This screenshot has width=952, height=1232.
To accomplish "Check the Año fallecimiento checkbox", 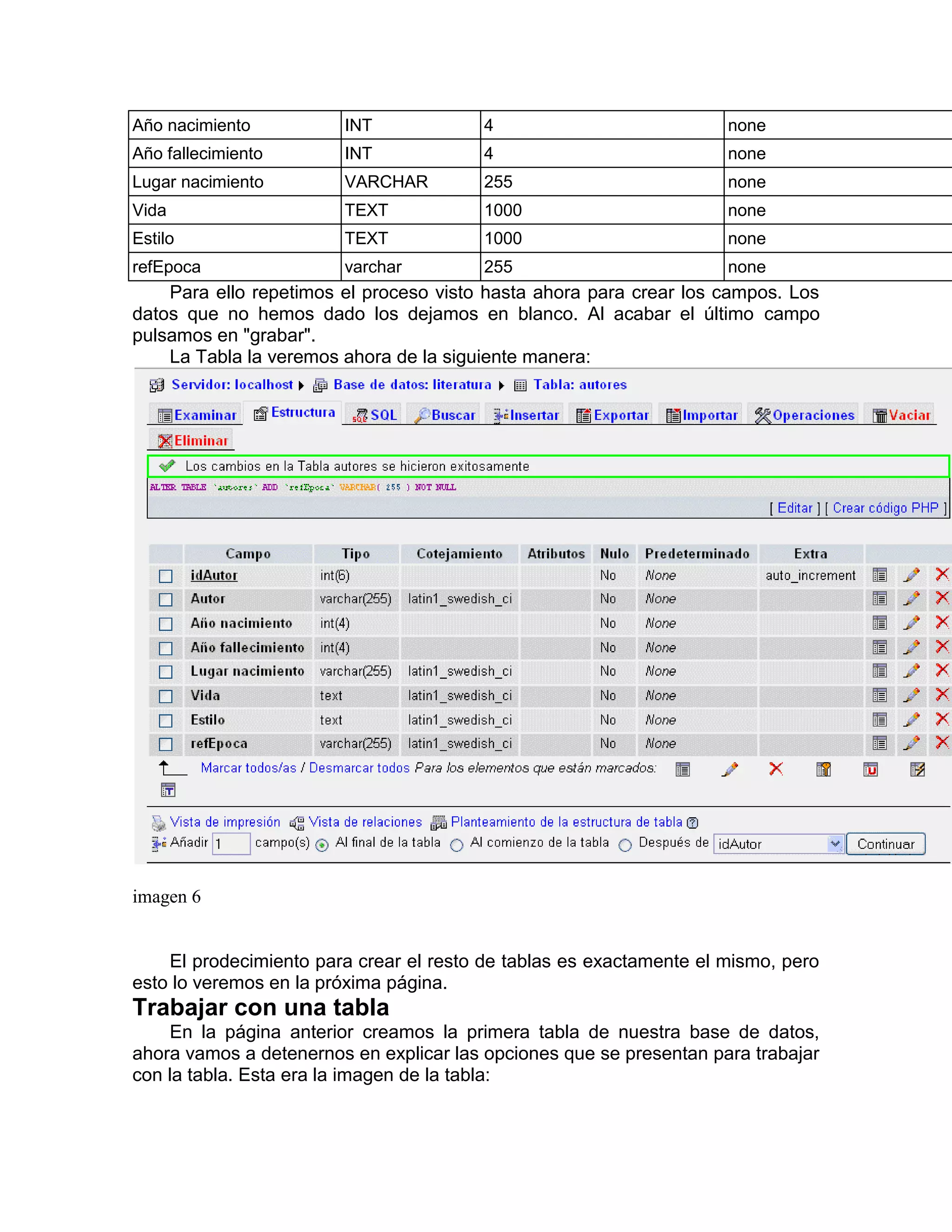I will coord(165,649).
